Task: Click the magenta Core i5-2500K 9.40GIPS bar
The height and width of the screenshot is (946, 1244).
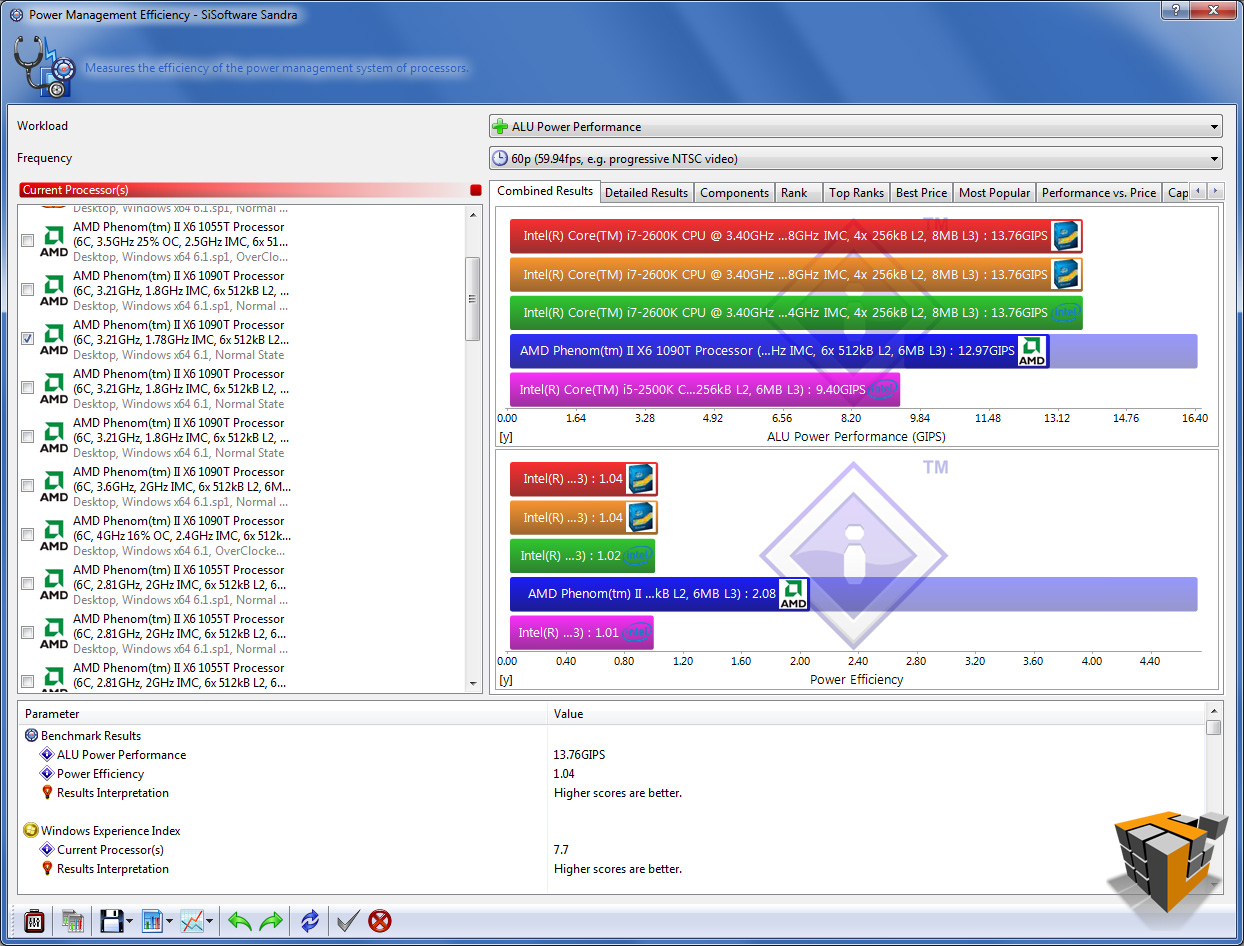Action: pyautogui.click(x=704, y=390)
